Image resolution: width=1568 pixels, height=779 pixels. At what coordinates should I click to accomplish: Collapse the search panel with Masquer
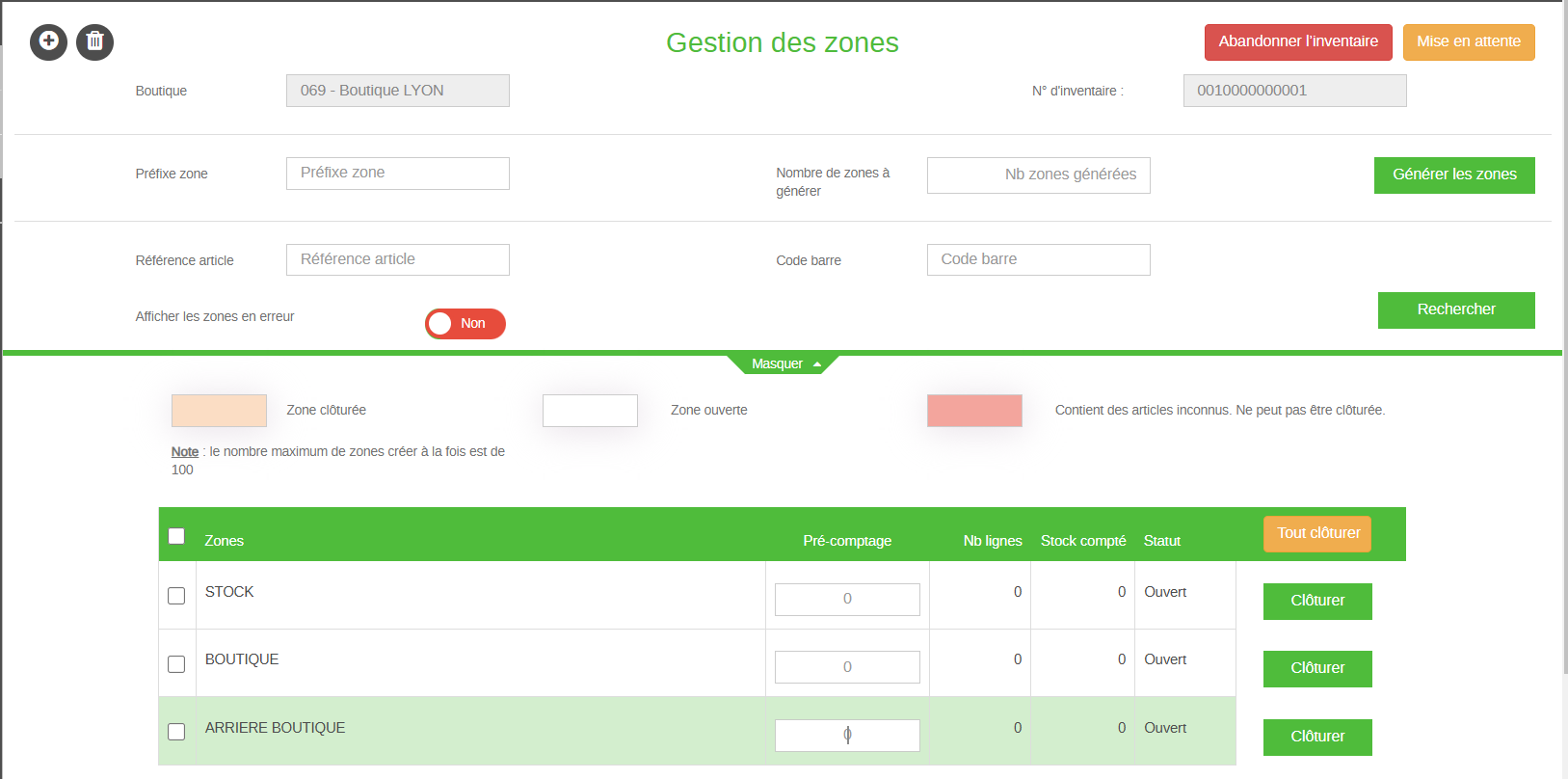click(x=784, y=363)
